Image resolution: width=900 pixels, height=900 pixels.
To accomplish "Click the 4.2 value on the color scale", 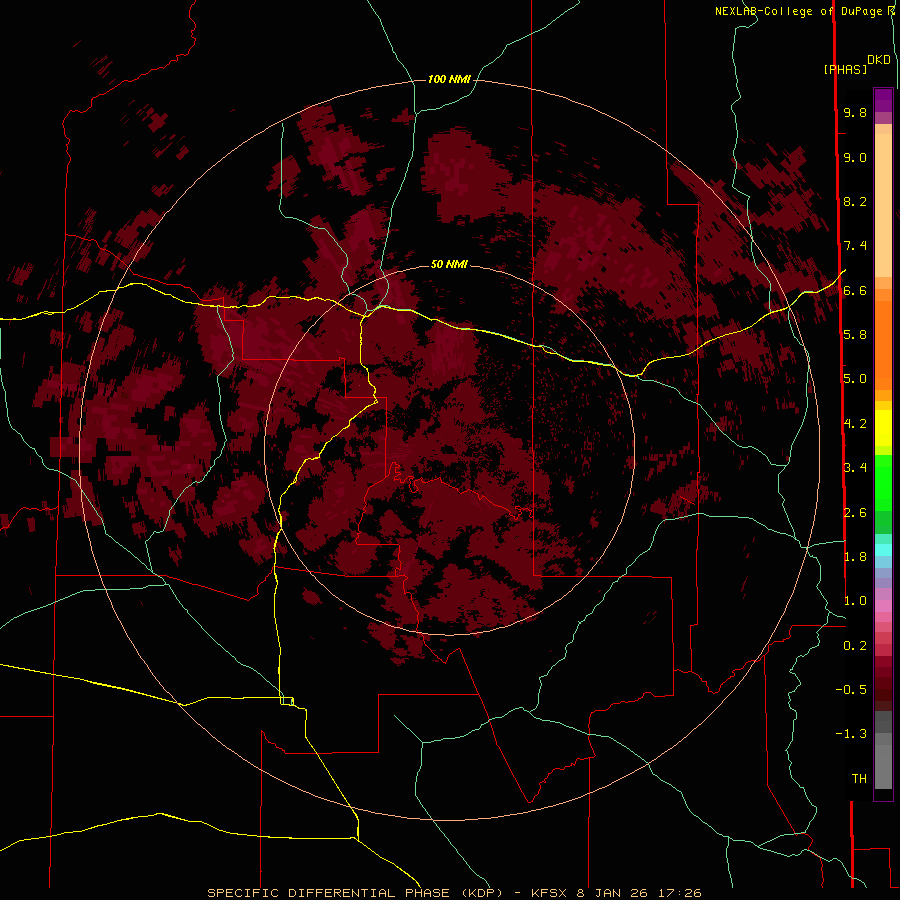I will (855, 424).
